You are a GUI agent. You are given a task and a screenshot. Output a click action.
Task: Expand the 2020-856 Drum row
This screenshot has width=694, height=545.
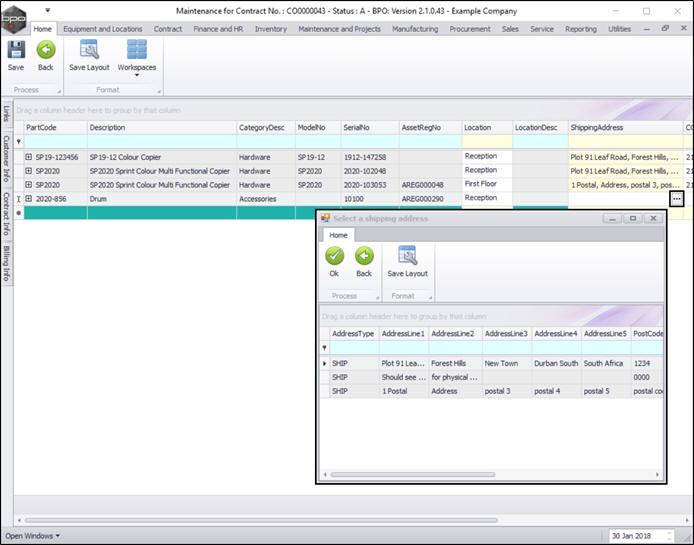click(x=29, y=199)
